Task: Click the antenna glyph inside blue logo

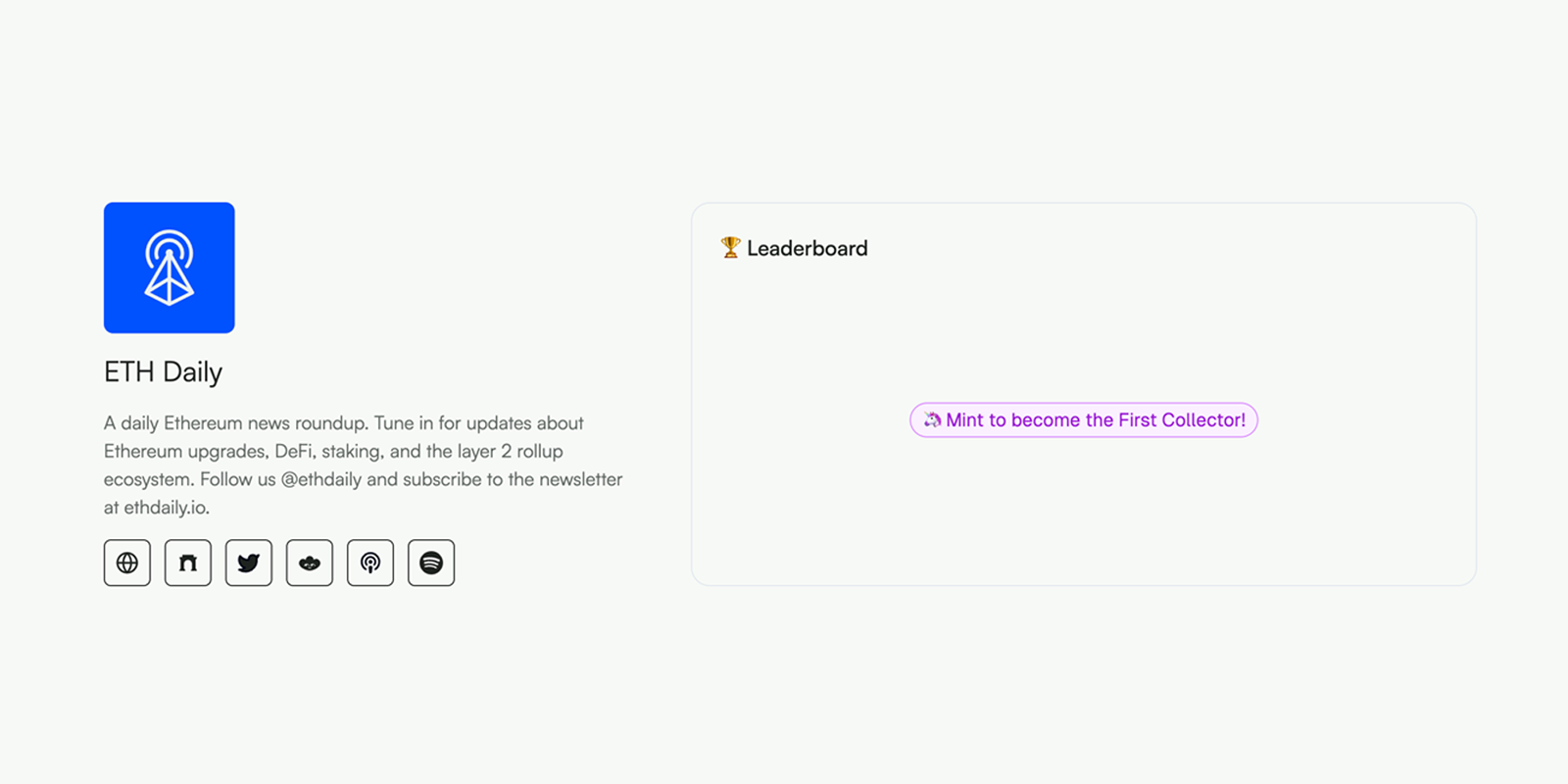Action: (x=170, y=268)
